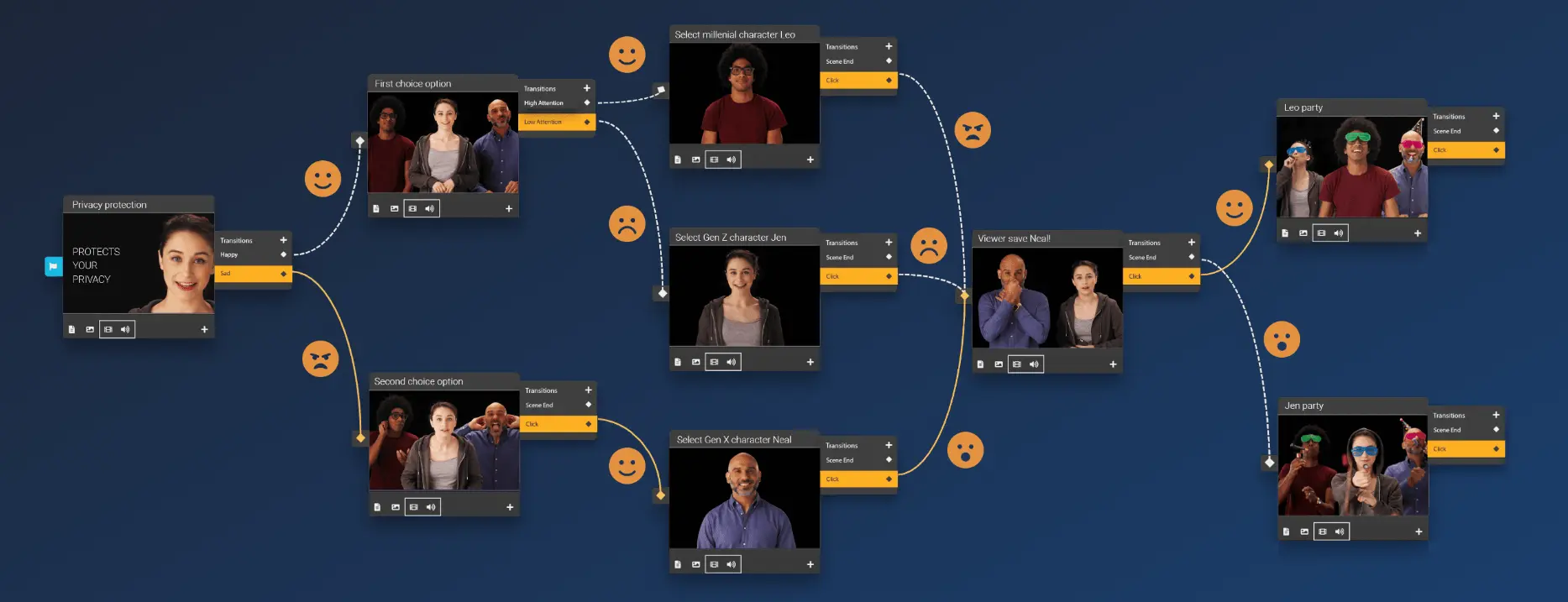Select the film icon on Privacy protection node
Screen dimensions: 1568x602
click(108, 329)
